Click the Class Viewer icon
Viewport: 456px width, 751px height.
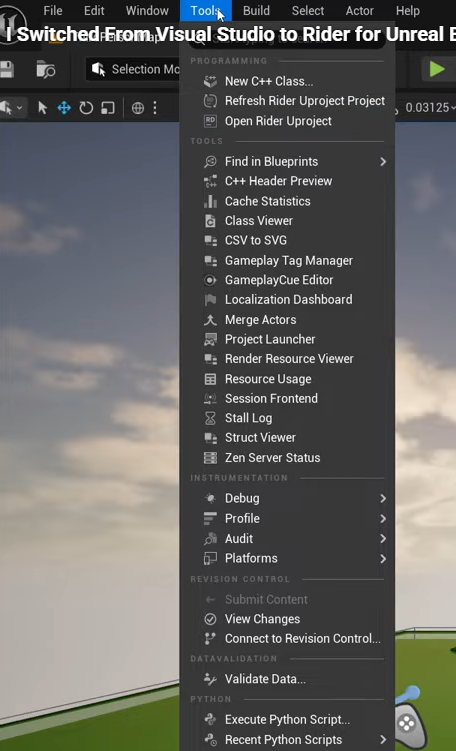[210, 221]
